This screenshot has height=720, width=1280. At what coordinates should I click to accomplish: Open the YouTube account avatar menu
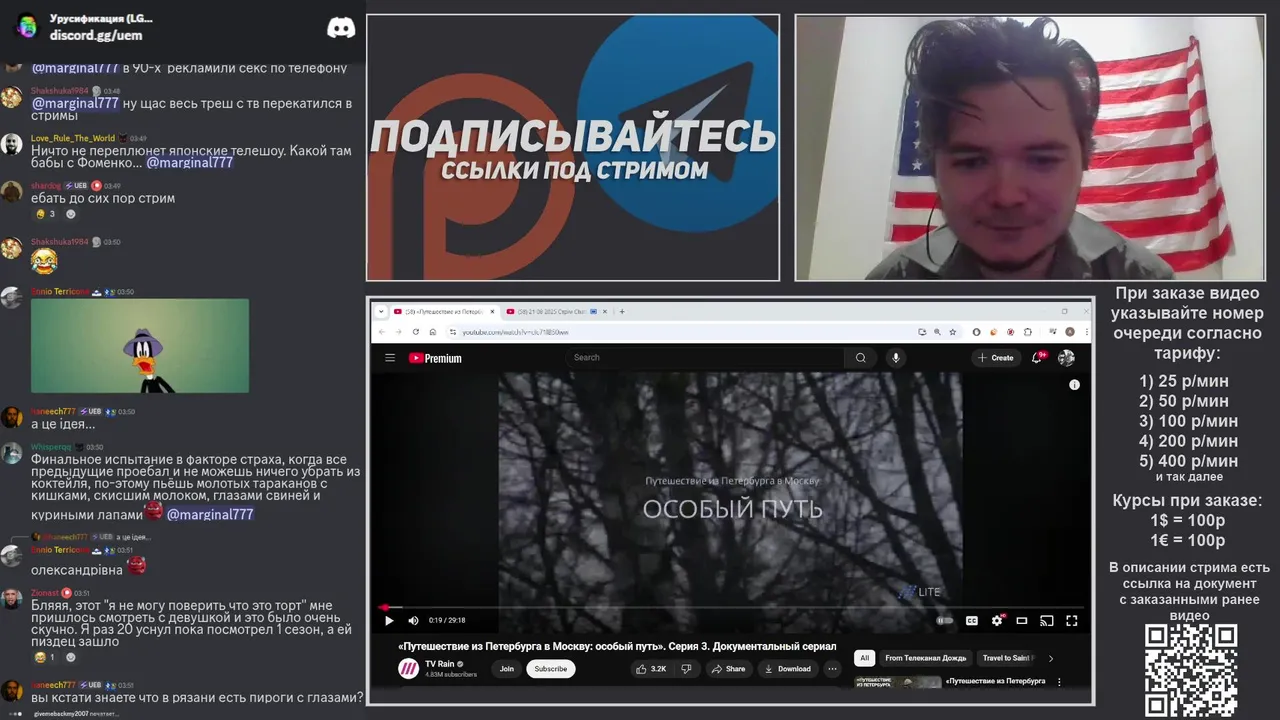[1066, 358]
